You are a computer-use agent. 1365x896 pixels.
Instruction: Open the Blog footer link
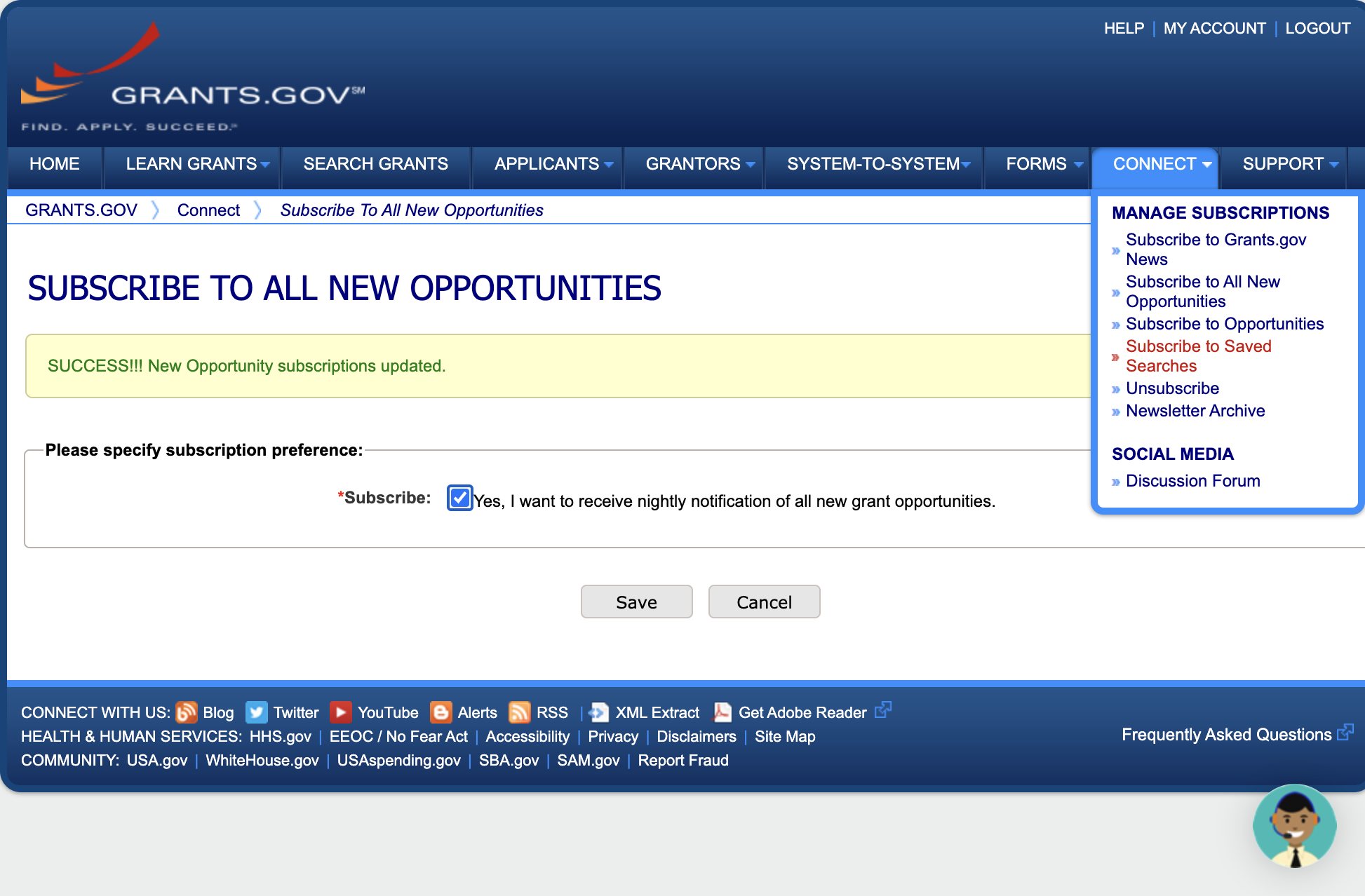pyautogui.click(x=218, y=713)
